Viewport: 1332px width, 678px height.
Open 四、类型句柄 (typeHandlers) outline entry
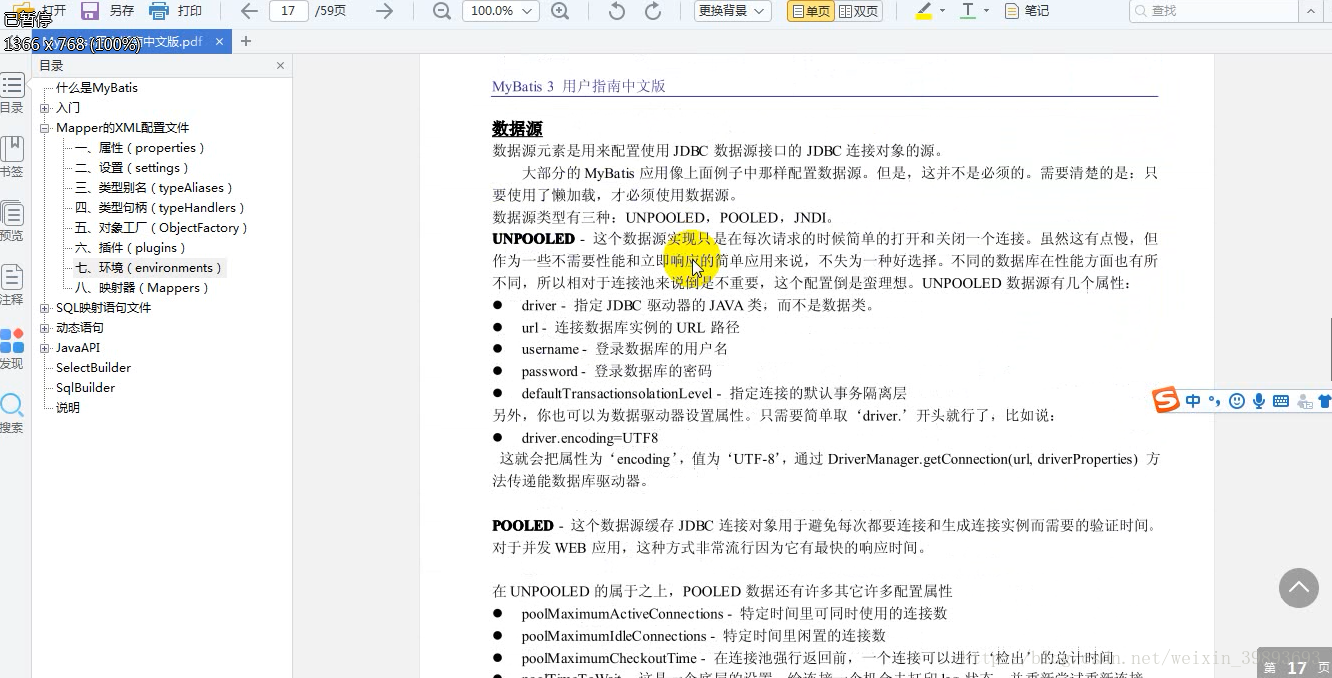[160, 208]
